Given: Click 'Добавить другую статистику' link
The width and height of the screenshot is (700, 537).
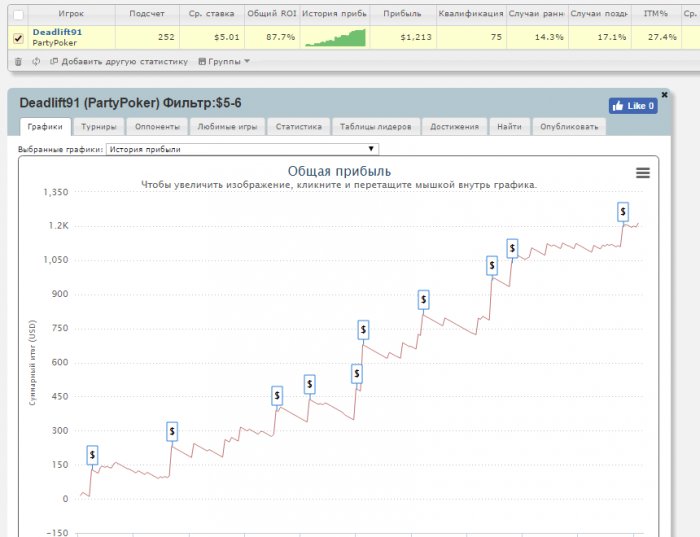Looking at the screenshot, I should pyautogui.click(x=119, y=62).
